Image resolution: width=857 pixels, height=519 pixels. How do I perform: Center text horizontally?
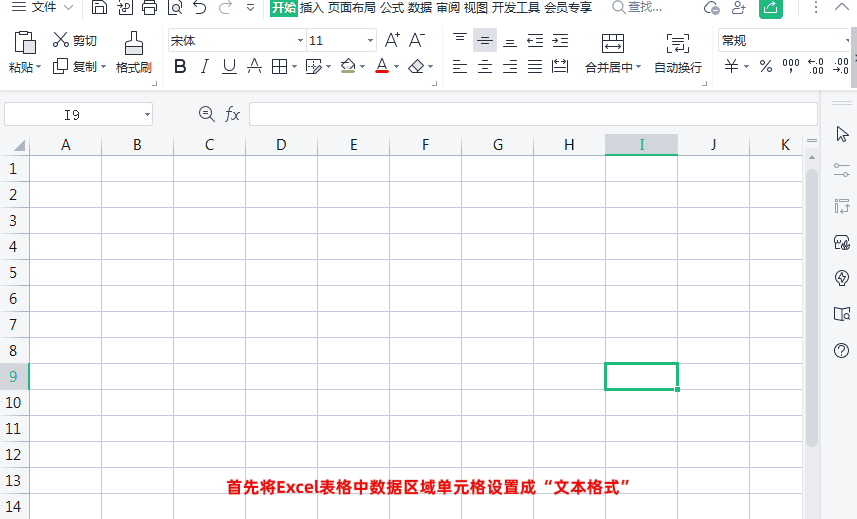(485, 67)
